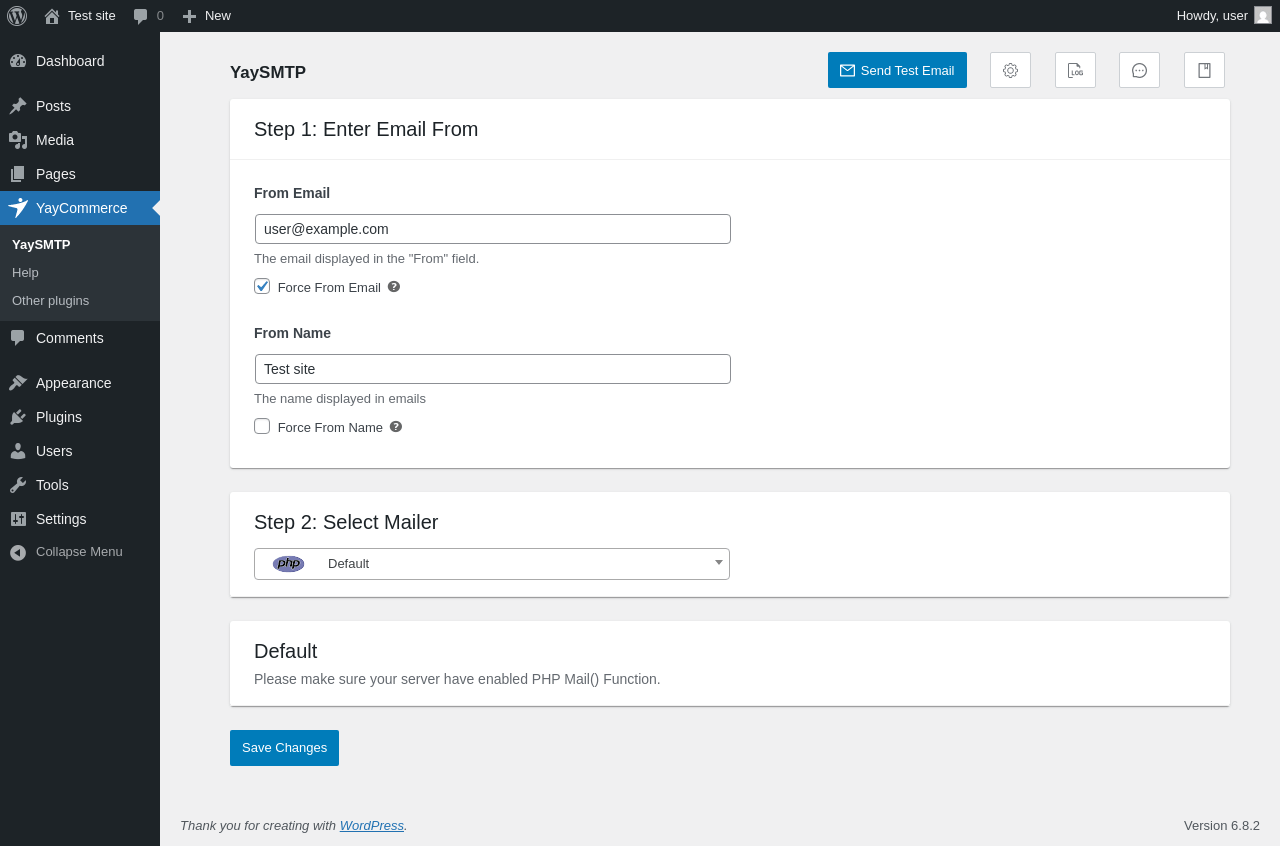Image resolution: width=1280 pixels, height=846 pixels.
Task: Uncheck Force From Email checkbox
Action: [262, 286]
